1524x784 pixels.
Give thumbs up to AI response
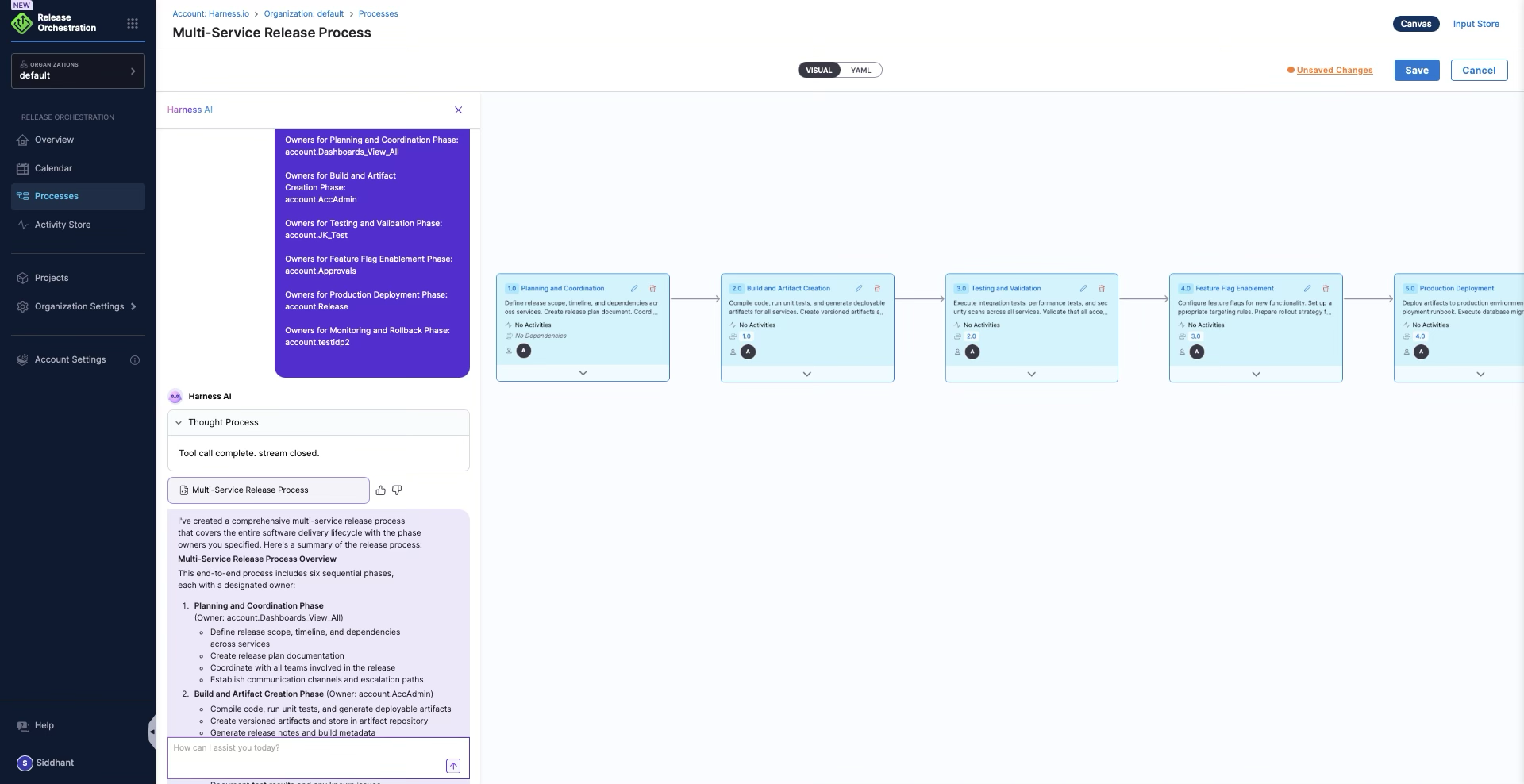tap(381, 490)
